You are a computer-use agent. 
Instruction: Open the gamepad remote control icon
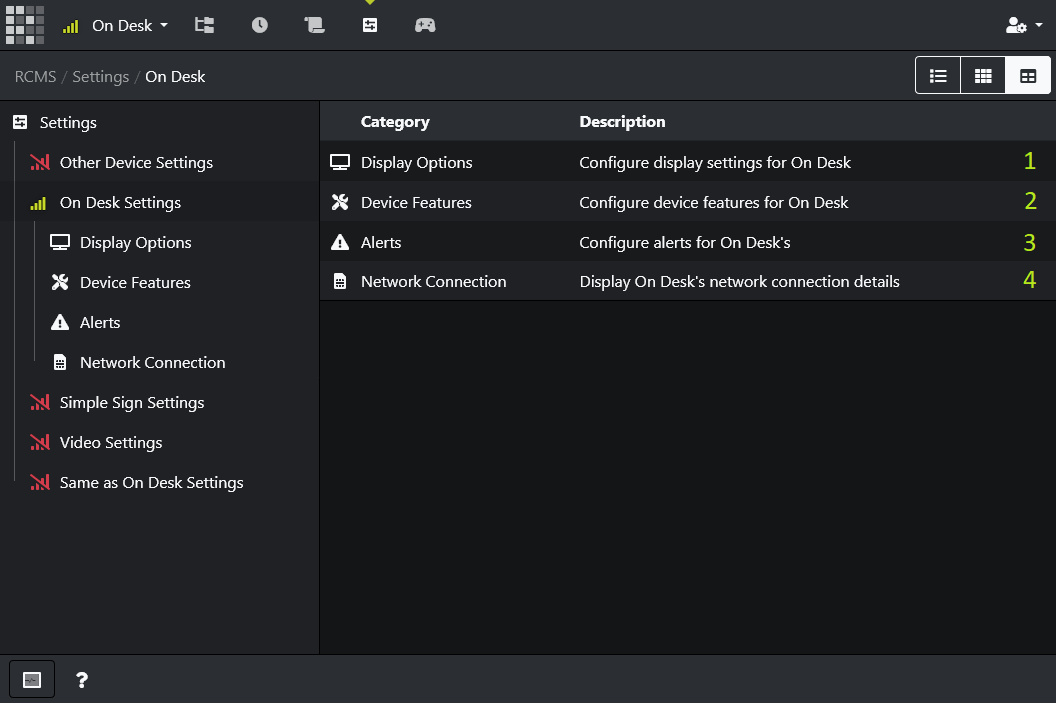(x=425, y=26)
